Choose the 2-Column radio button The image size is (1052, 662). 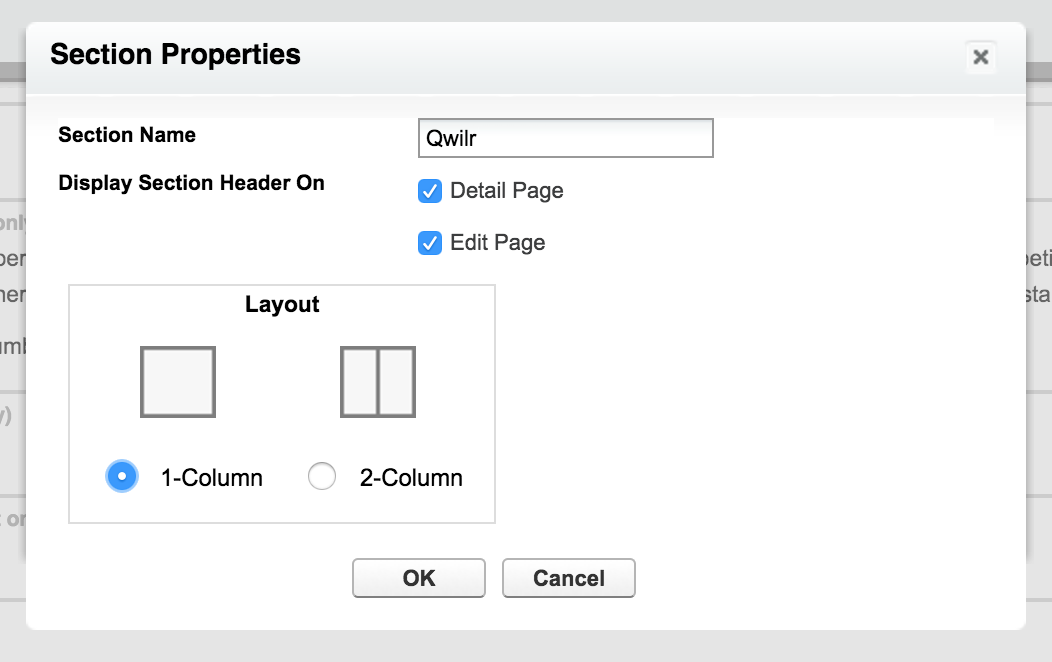(322, 476)
